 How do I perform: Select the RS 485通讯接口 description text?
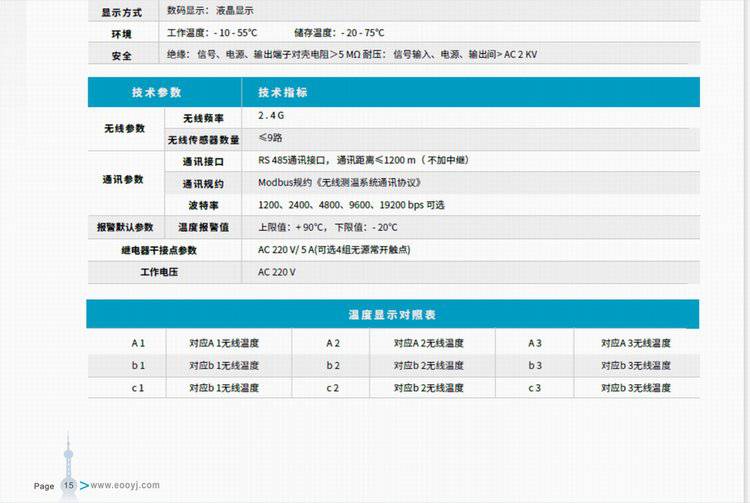pos(364,160)
